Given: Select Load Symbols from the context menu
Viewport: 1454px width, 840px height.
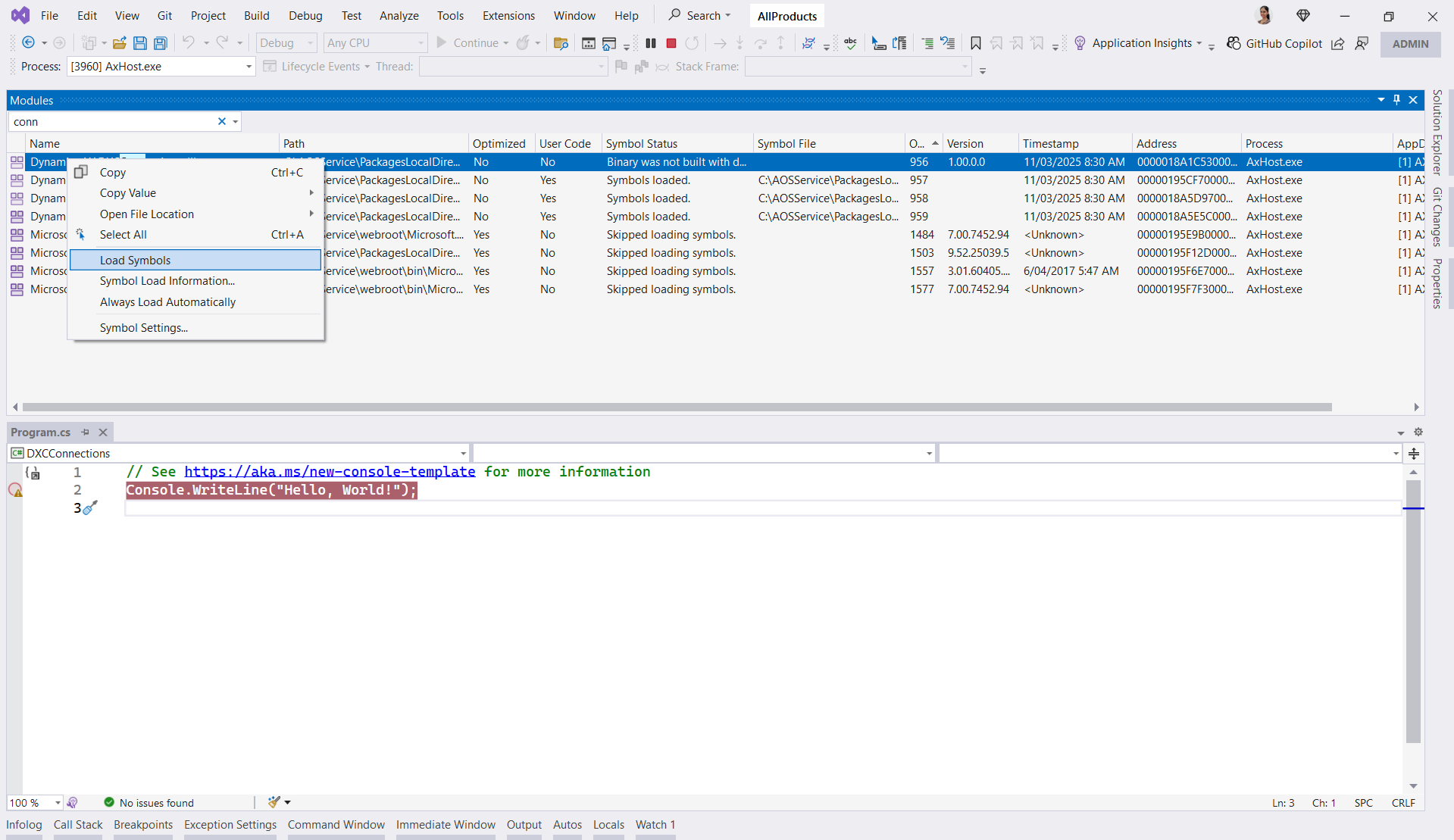Looking at the screenshot, I should tap(195, 260).
